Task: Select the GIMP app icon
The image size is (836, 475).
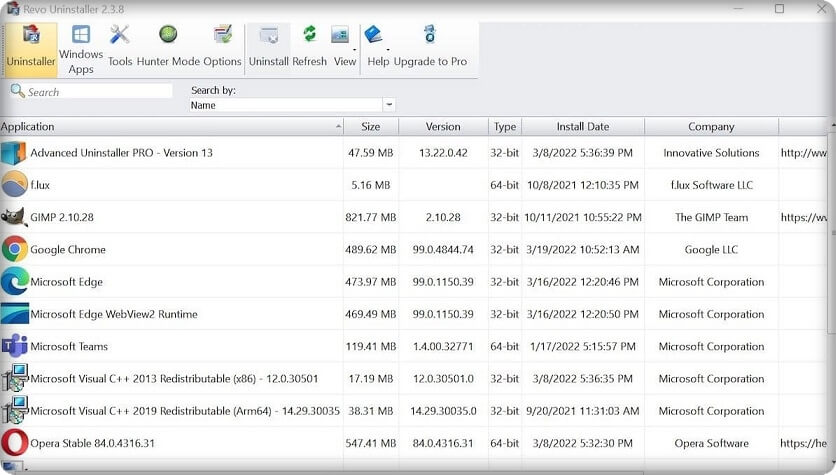Action: coord(14,217)
